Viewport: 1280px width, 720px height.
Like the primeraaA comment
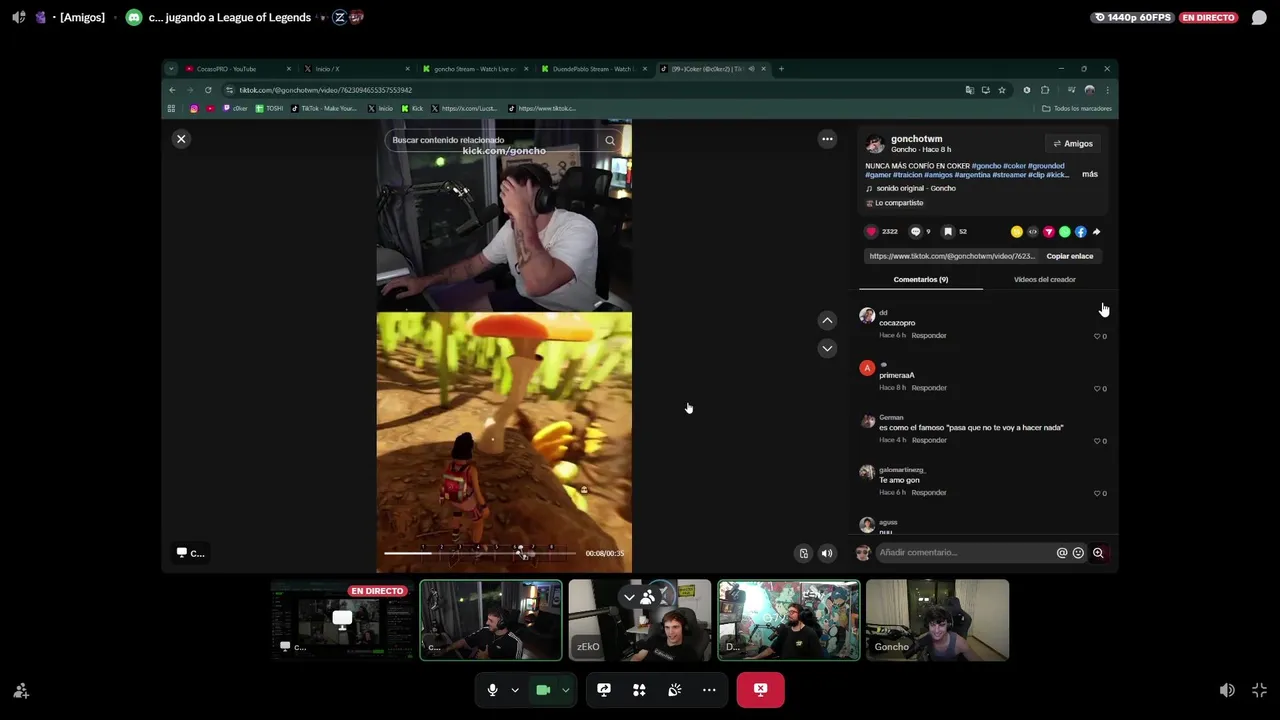pyautogui.click(x=1098, y=389)
